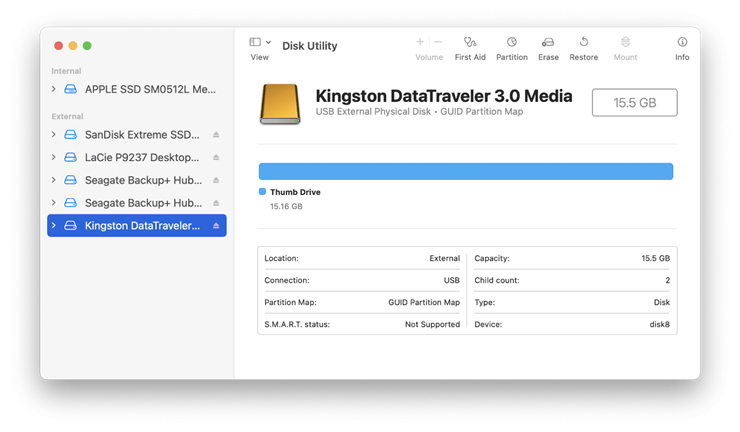Select LaCie P9237 Desktop in sidebar
Image resolution: width=740 pixels, height=432 pixels.
(x=137, y=157)
